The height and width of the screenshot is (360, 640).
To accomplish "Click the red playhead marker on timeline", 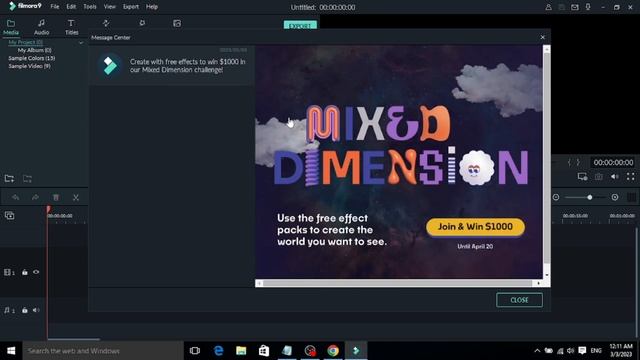I will coord(48,209).
